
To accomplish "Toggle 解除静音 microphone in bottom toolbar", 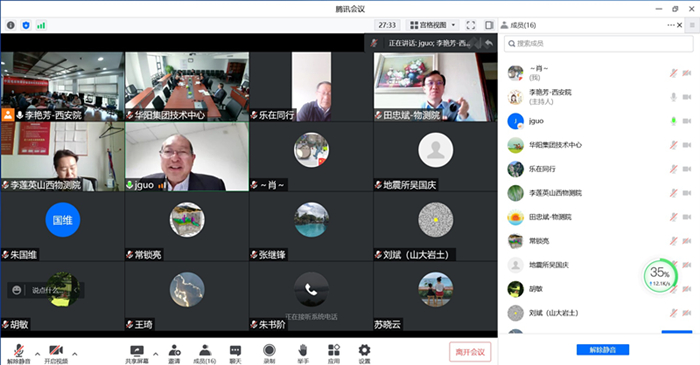I will (x=19, y=354).
